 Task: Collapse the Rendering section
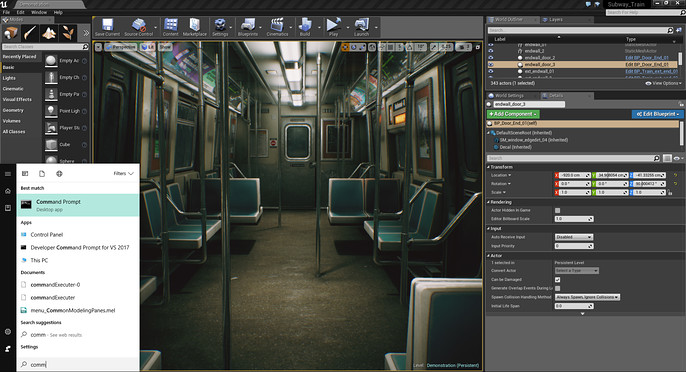point(489,202)
